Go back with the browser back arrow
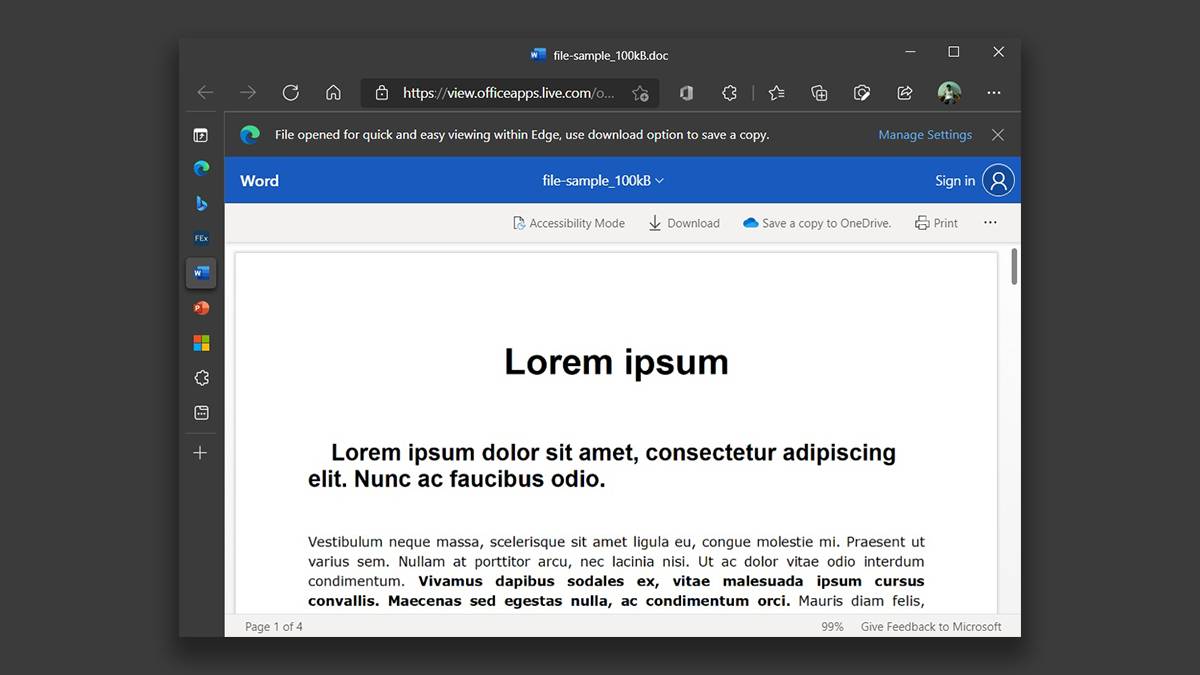 pyautogui.click(x=205, y=93)
